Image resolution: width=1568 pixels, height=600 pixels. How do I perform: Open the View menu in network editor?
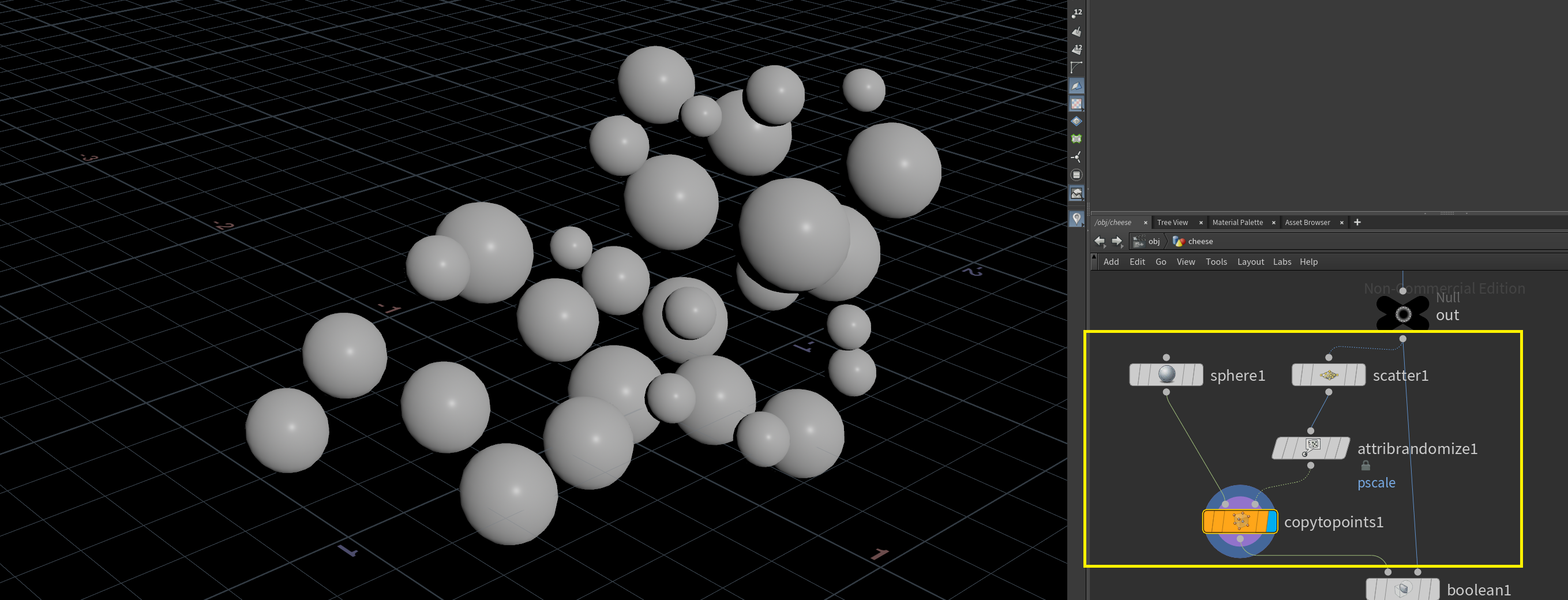1185,262
